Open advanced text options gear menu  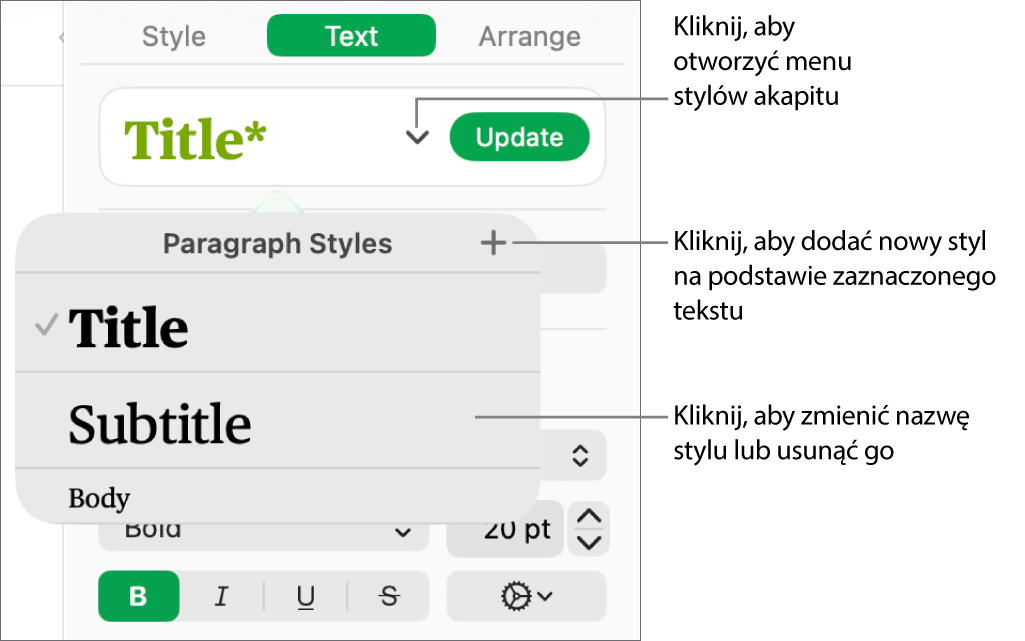click(527, 596)
